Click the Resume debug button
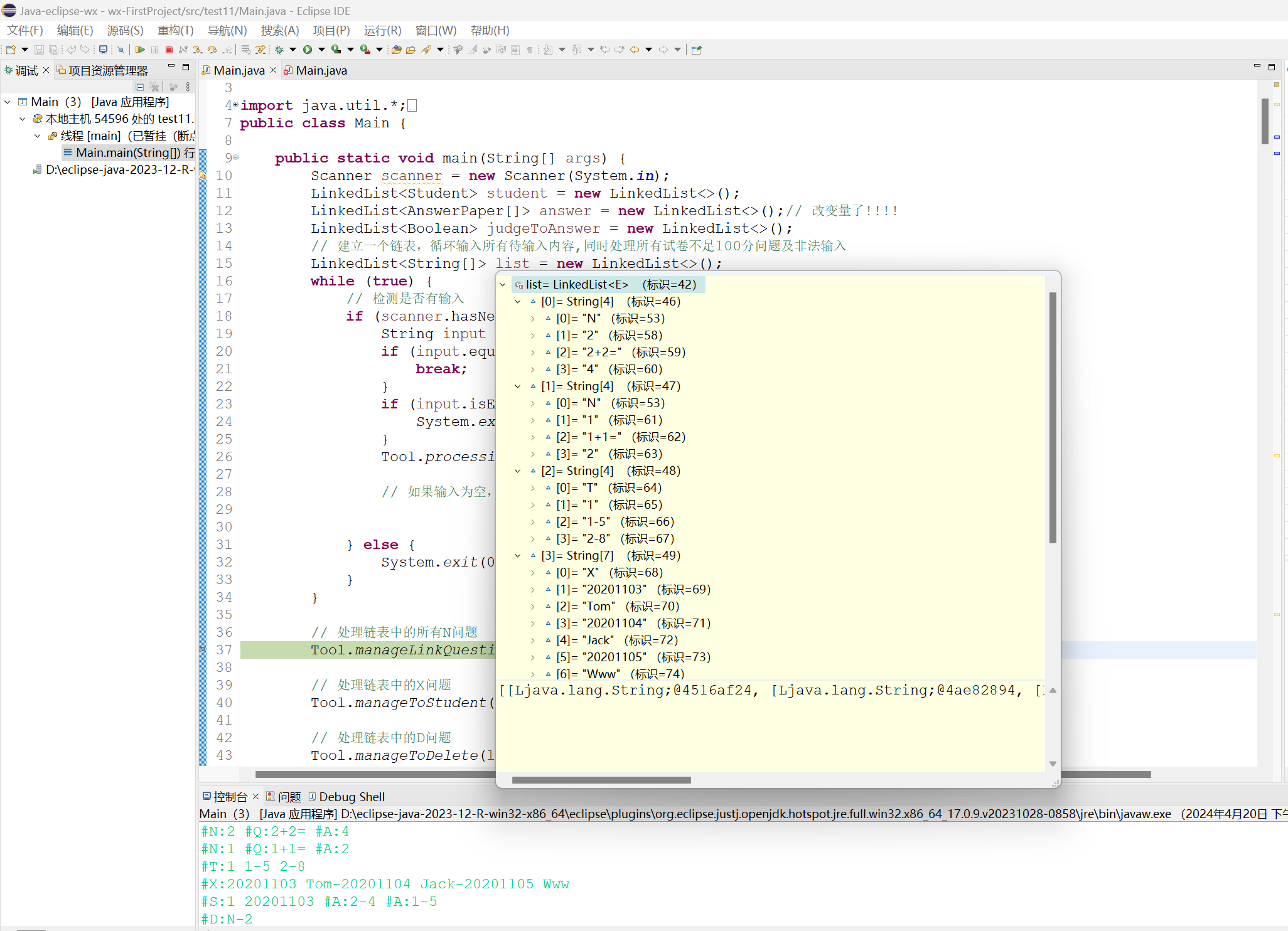 [140, 50]
